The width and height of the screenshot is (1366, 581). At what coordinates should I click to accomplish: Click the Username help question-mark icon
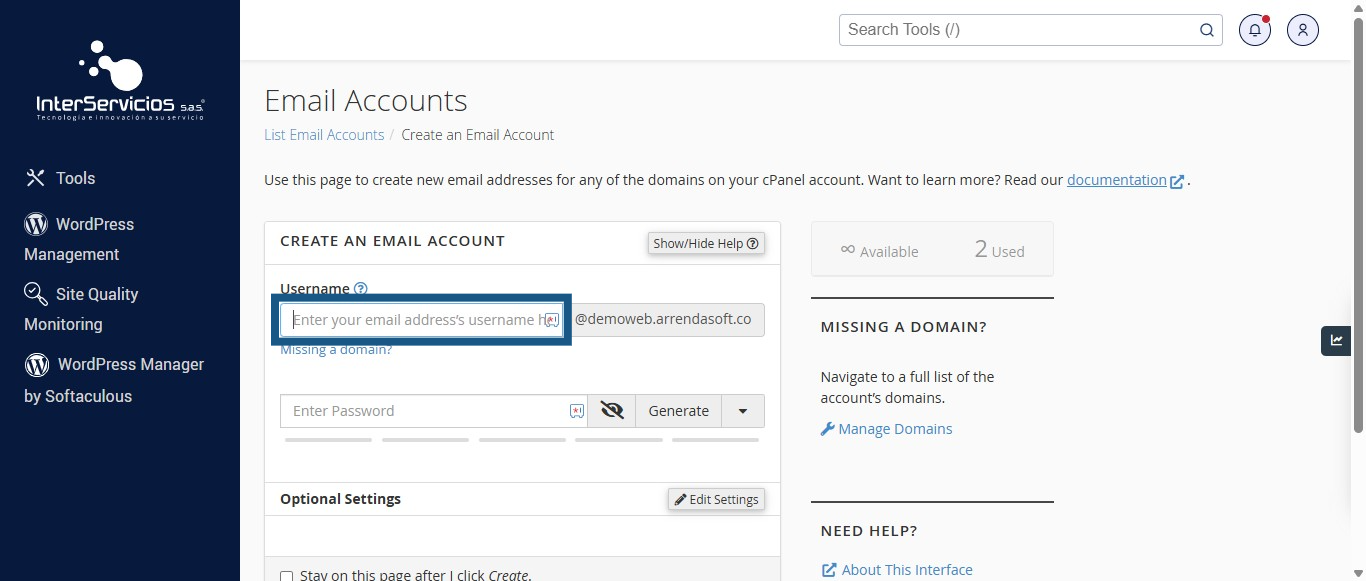click(361, 289)
